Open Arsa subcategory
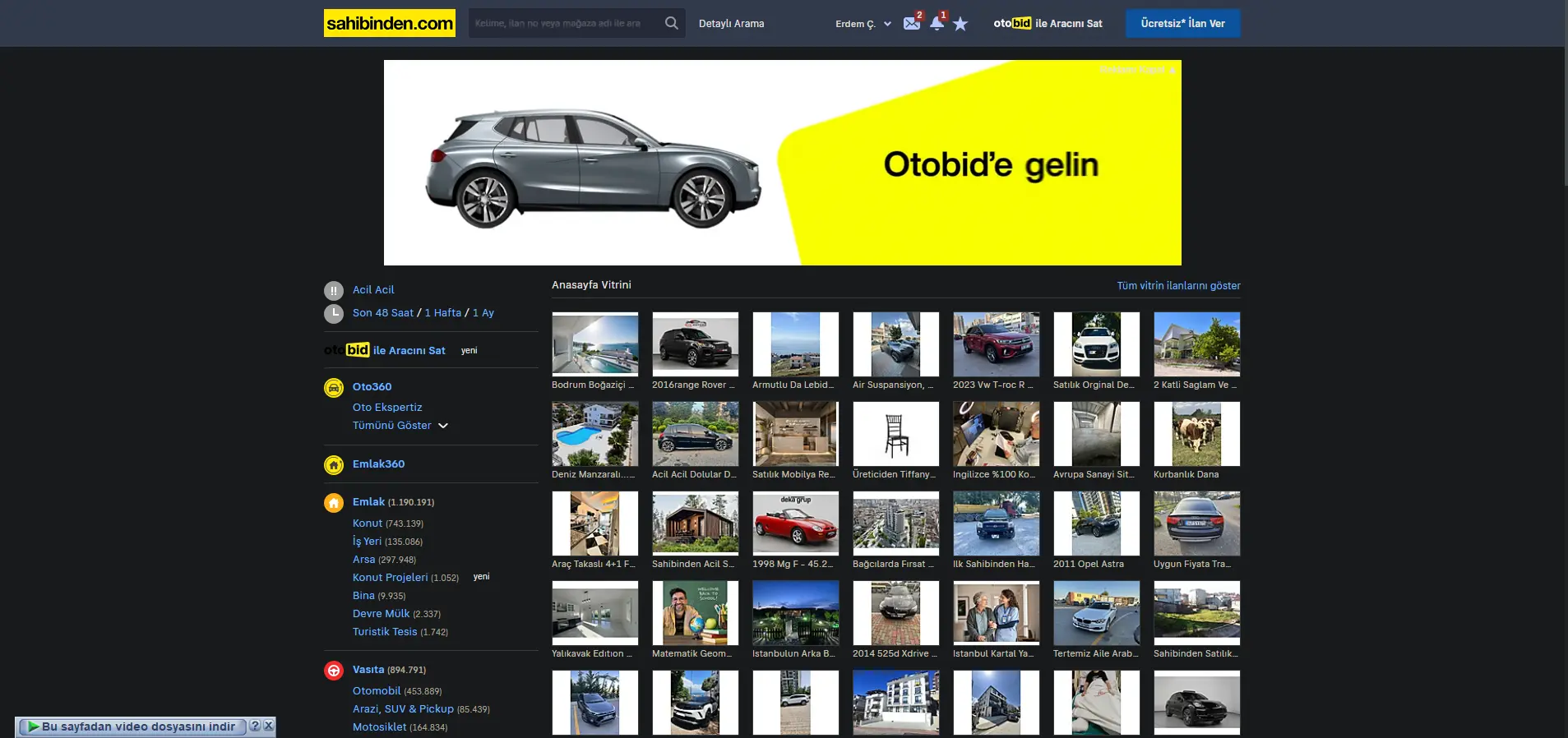Image resolution: width=1568 pixels, height=738 pixels. [x=363, y=560]
